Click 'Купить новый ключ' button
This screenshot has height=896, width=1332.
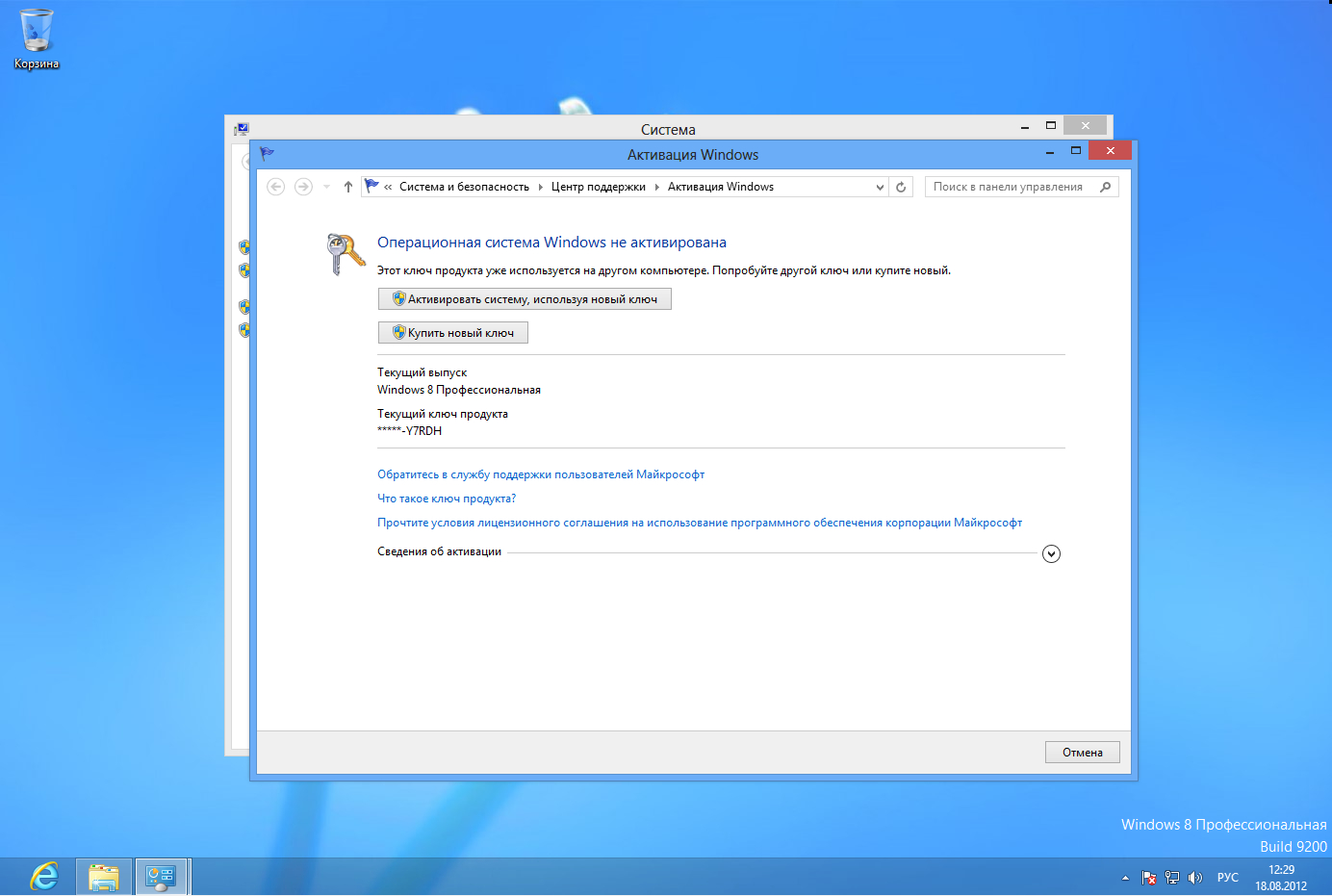tap(453, 333)
